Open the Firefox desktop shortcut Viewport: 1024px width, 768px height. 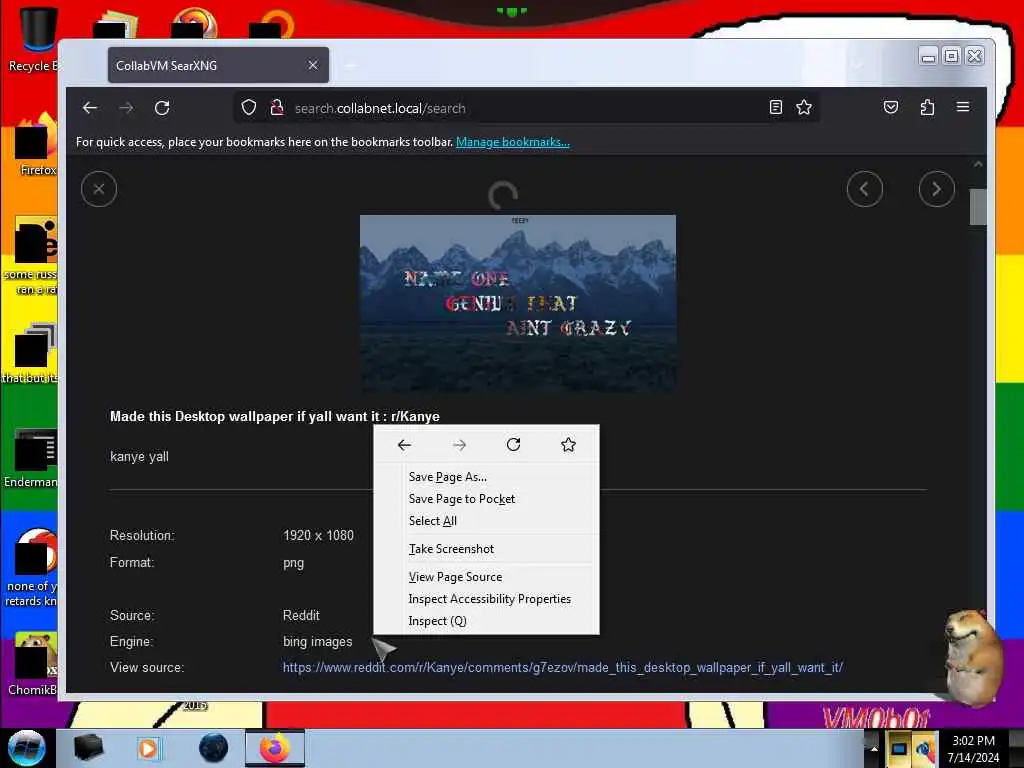[x=37, y=145]
